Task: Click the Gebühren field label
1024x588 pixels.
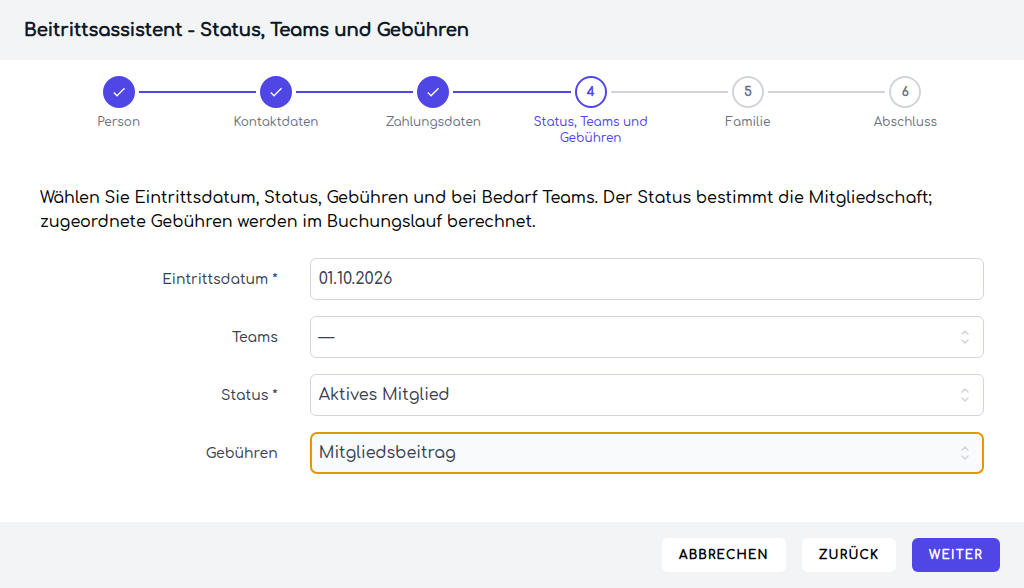Action: (x=242, y=453)
